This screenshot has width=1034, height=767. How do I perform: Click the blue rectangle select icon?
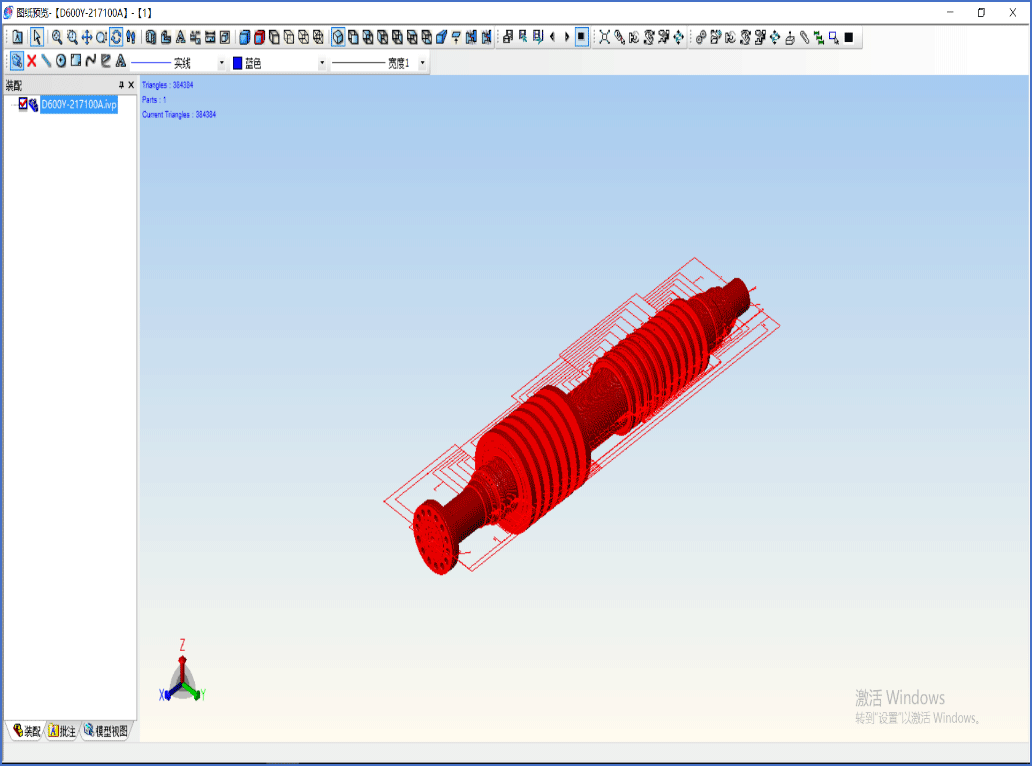tap(834, 38)
